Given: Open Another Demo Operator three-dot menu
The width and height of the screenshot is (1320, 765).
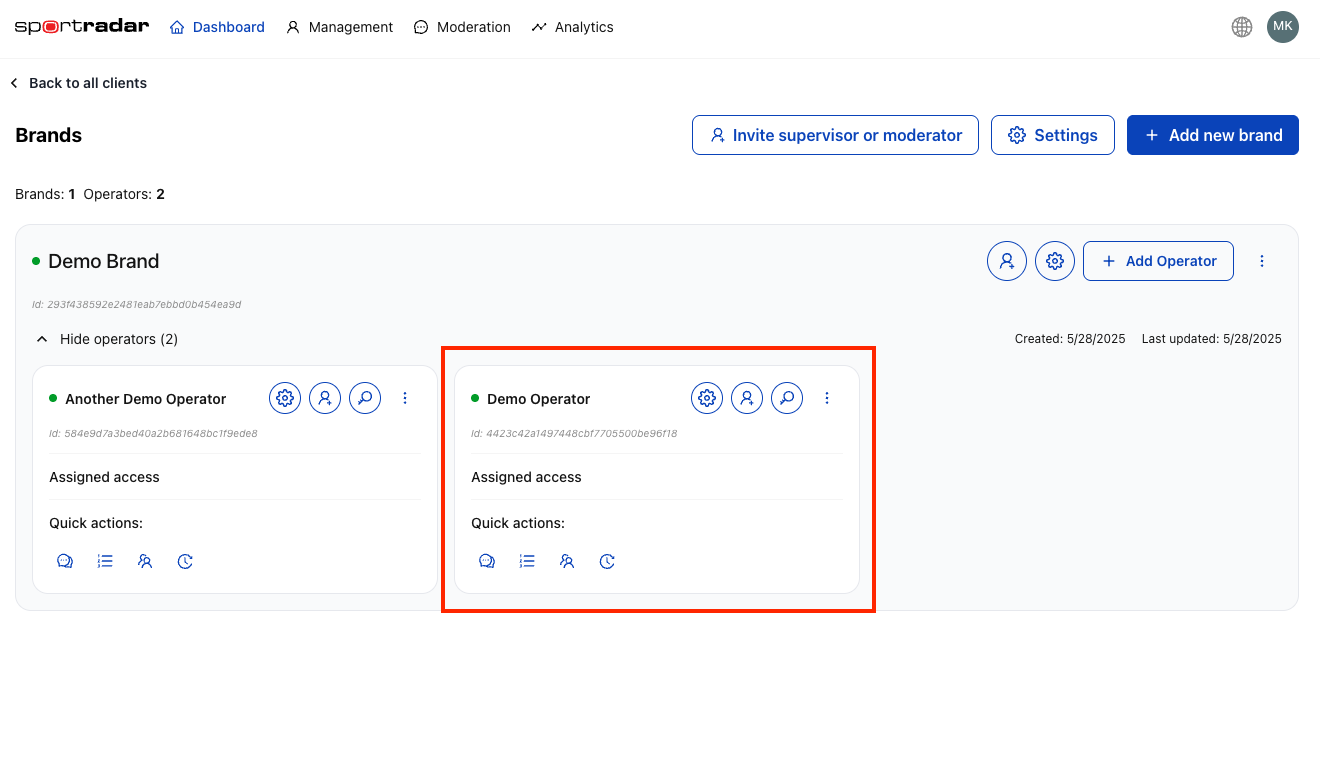Looking at the screenshot, I should (405, 398).
